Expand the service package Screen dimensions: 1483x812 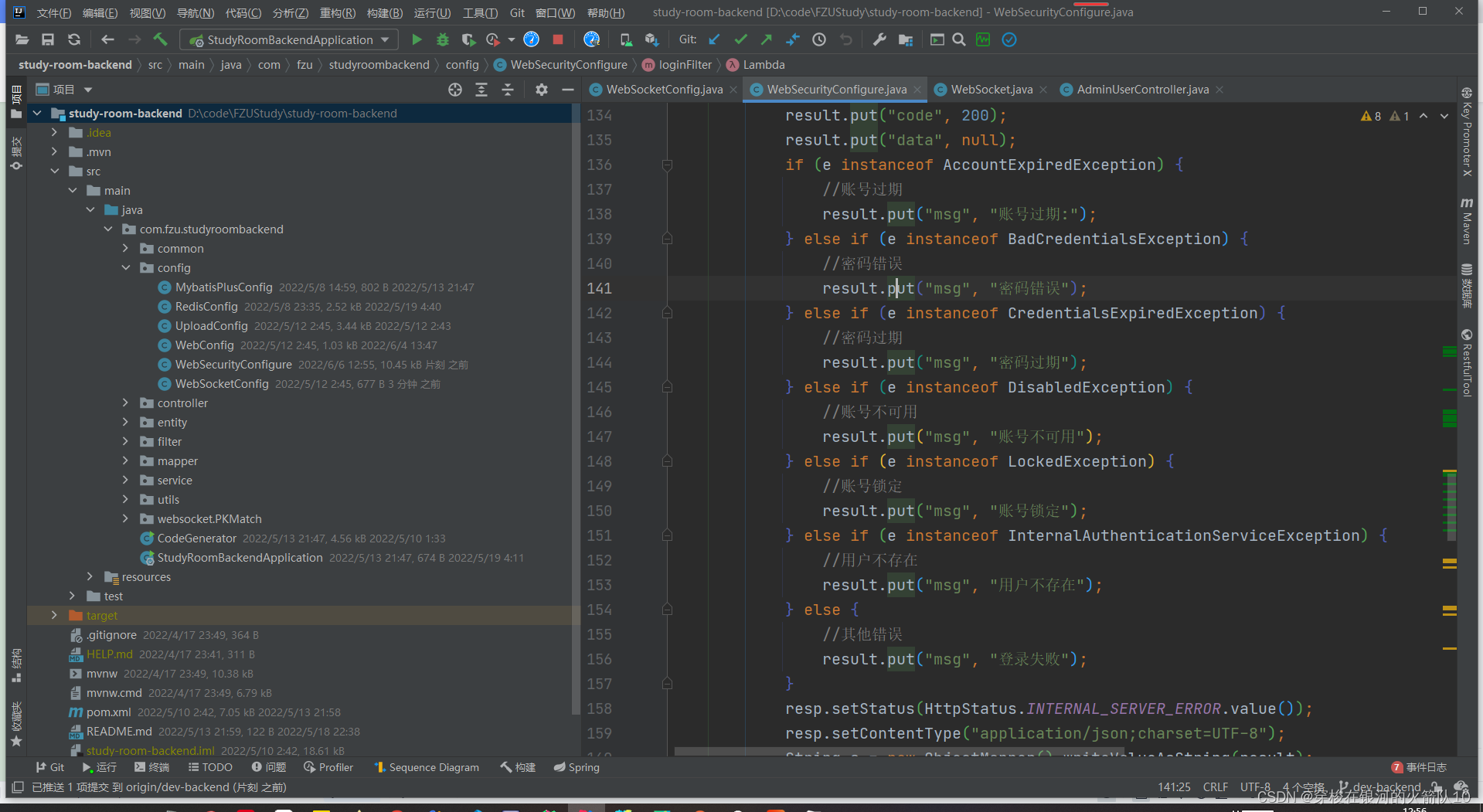pyautogui.click(x=125, y=481)
